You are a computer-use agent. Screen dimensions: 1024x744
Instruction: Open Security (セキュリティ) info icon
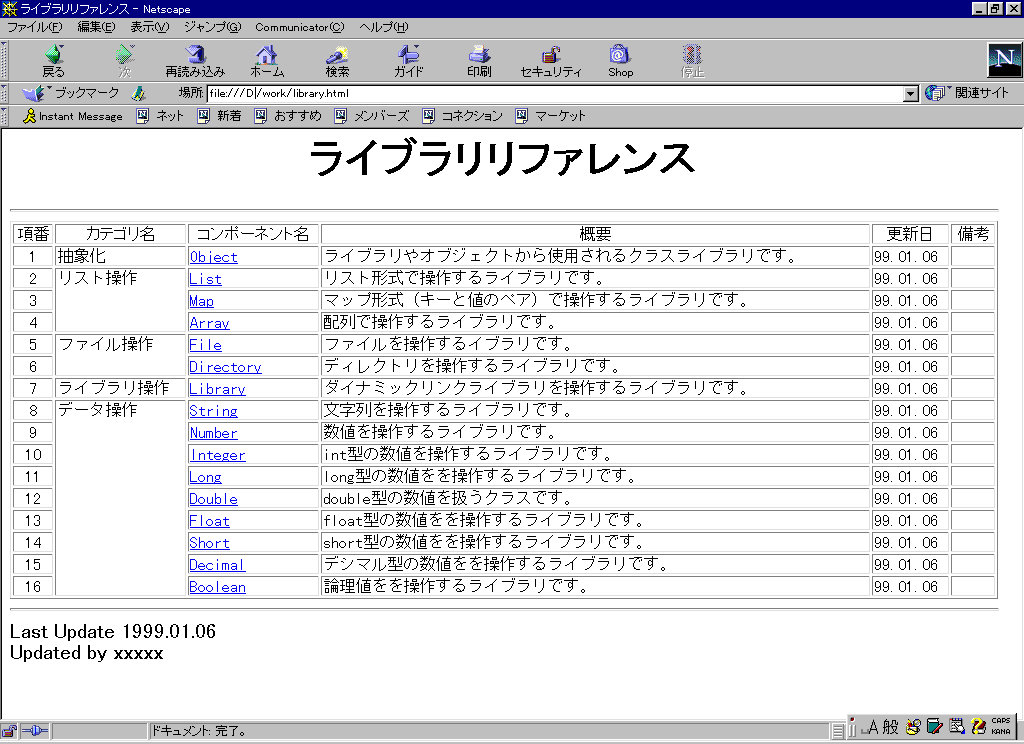tap(550, 59)
